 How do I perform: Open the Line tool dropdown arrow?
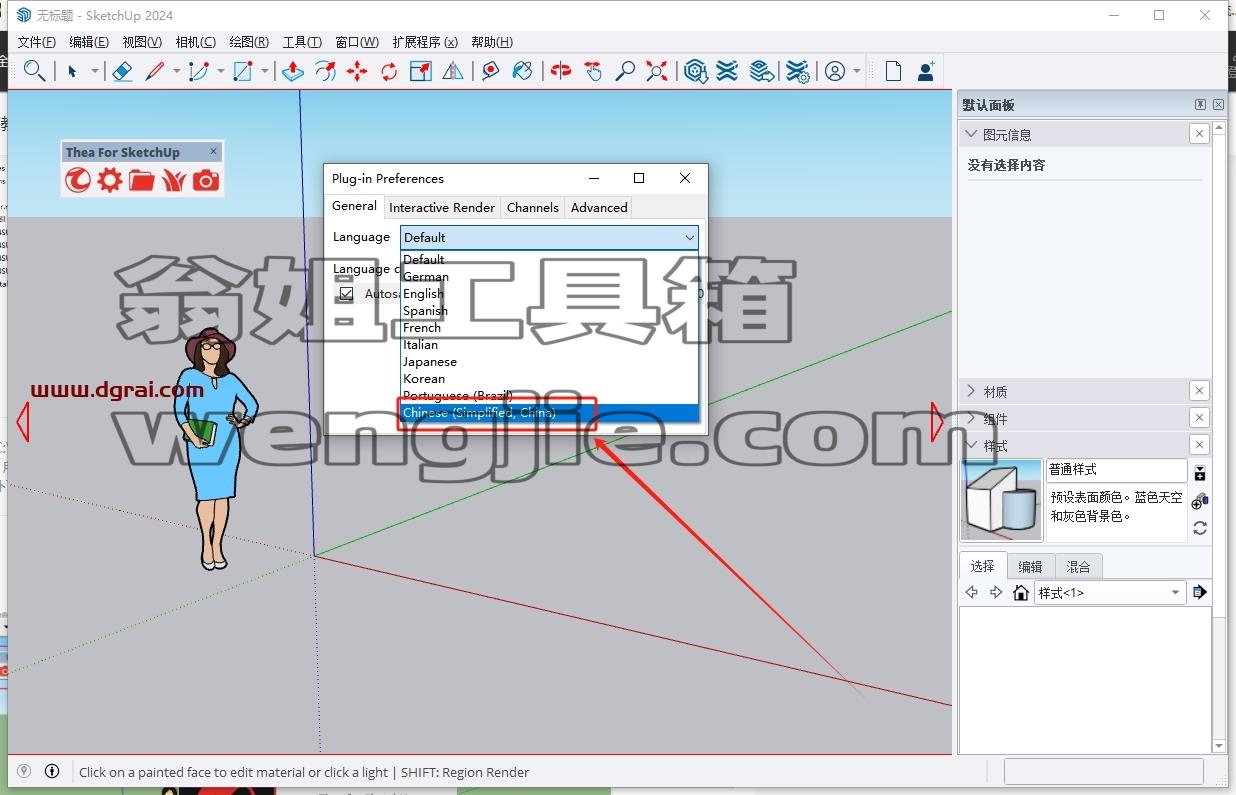(177, 71)
